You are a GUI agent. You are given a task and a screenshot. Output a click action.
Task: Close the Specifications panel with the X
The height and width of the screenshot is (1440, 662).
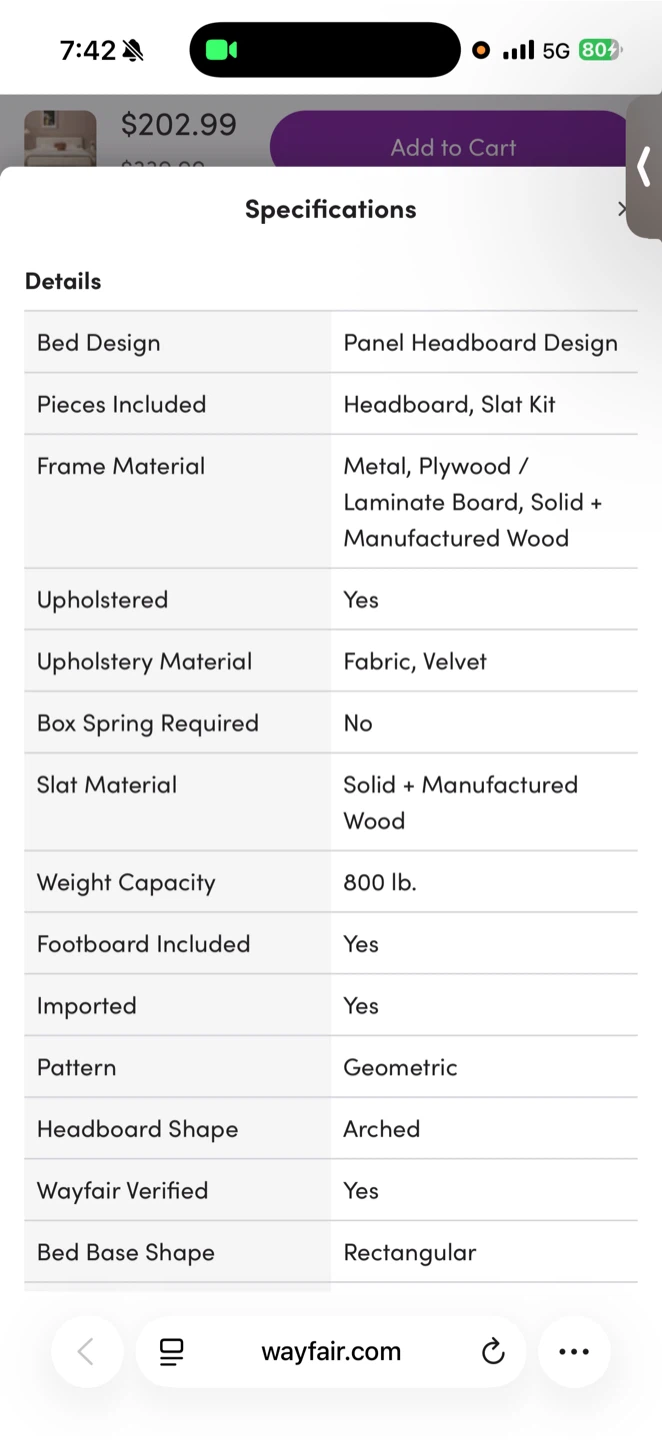[622, 209]
